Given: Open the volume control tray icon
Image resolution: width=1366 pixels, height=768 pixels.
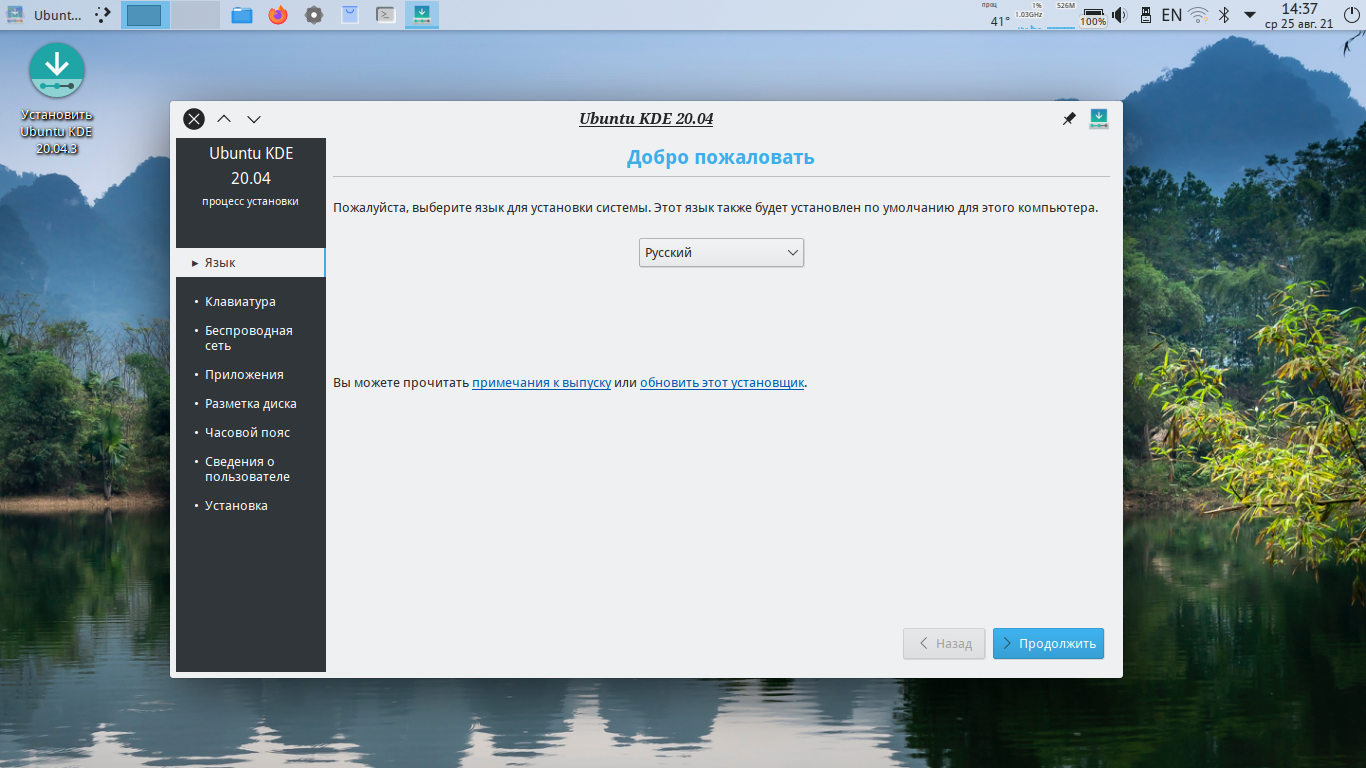Looking at the screenshot, I should [x=1119, y=15].
